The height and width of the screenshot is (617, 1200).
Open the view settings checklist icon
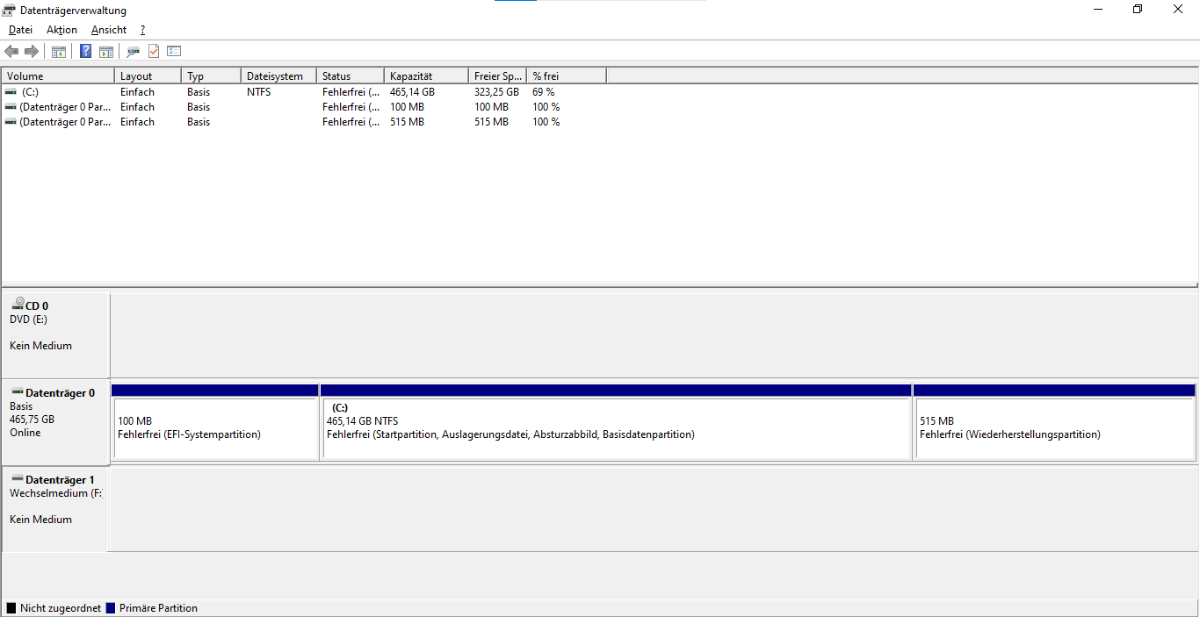point(174,51)
